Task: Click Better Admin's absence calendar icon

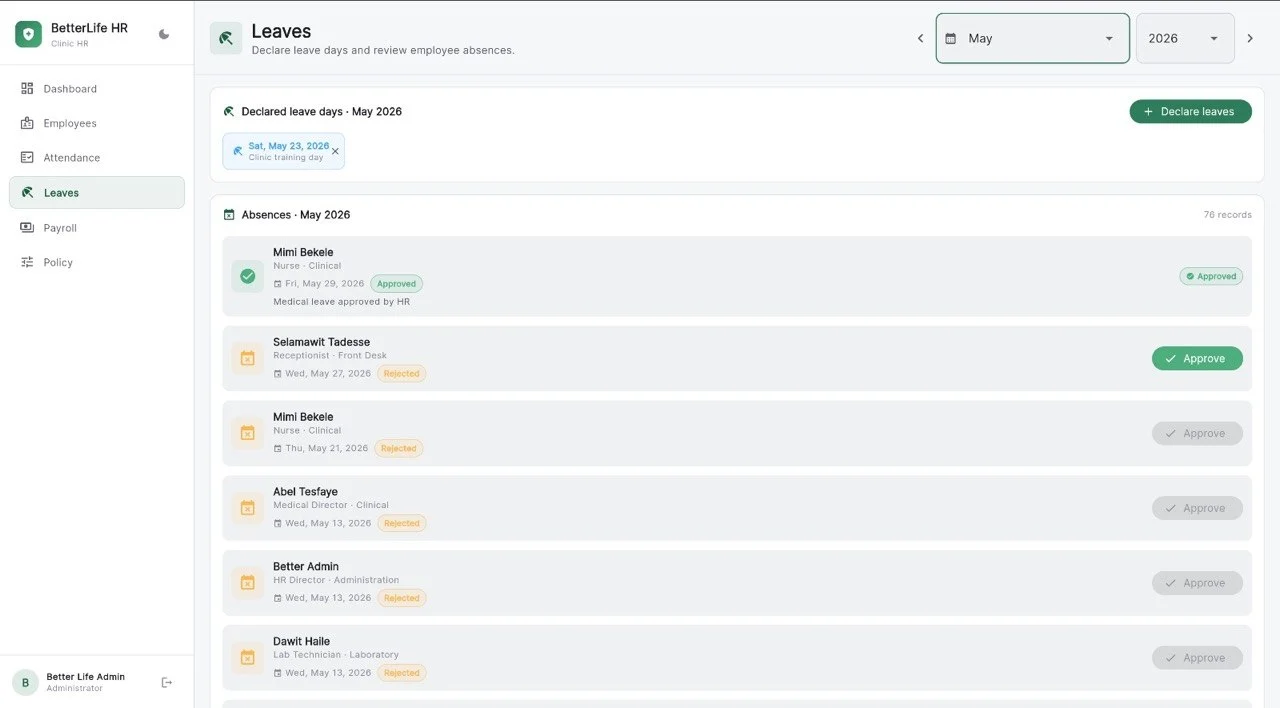Action: click(248, 583)
